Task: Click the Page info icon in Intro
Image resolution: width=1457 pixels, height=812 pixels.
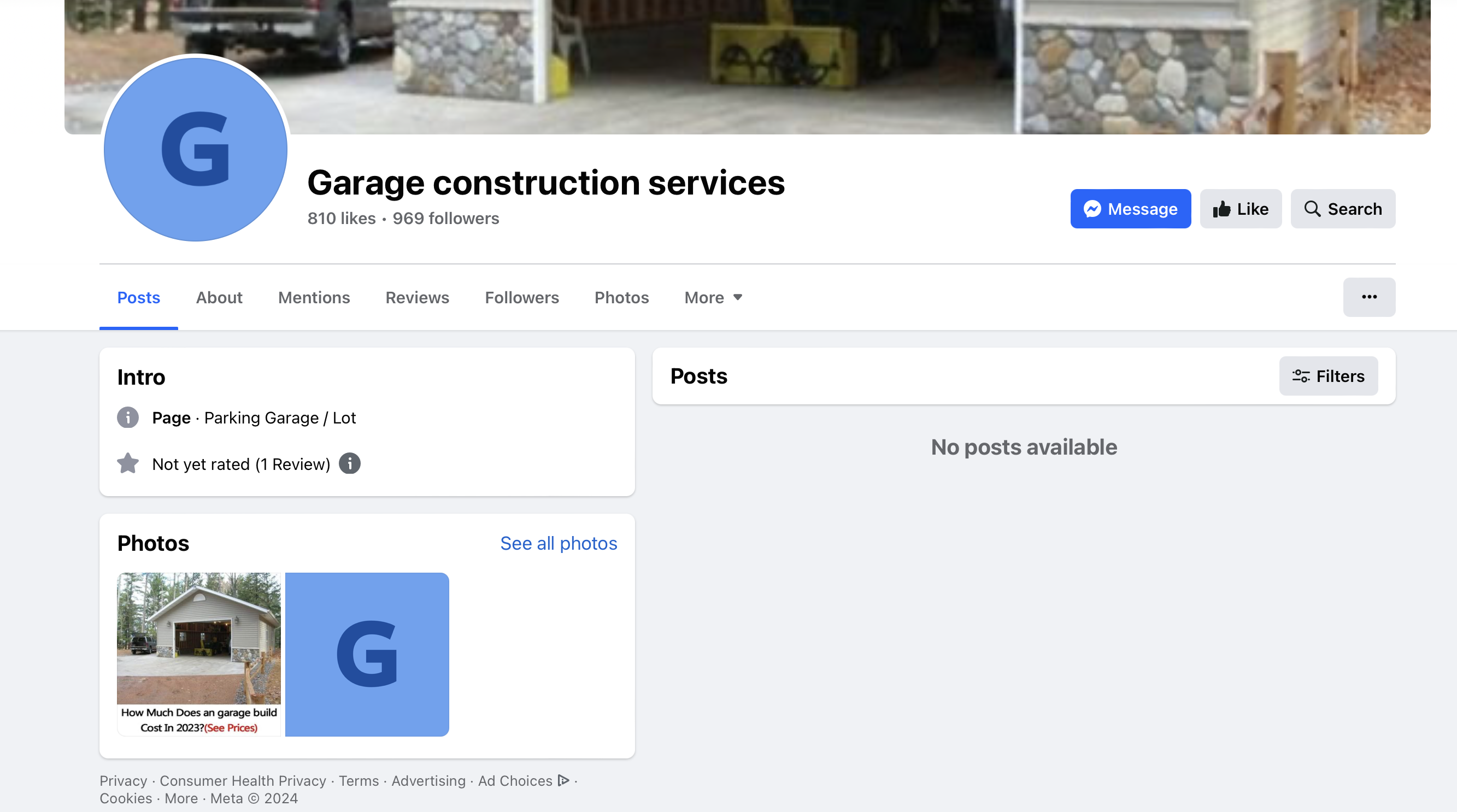Action: (128, 418)
